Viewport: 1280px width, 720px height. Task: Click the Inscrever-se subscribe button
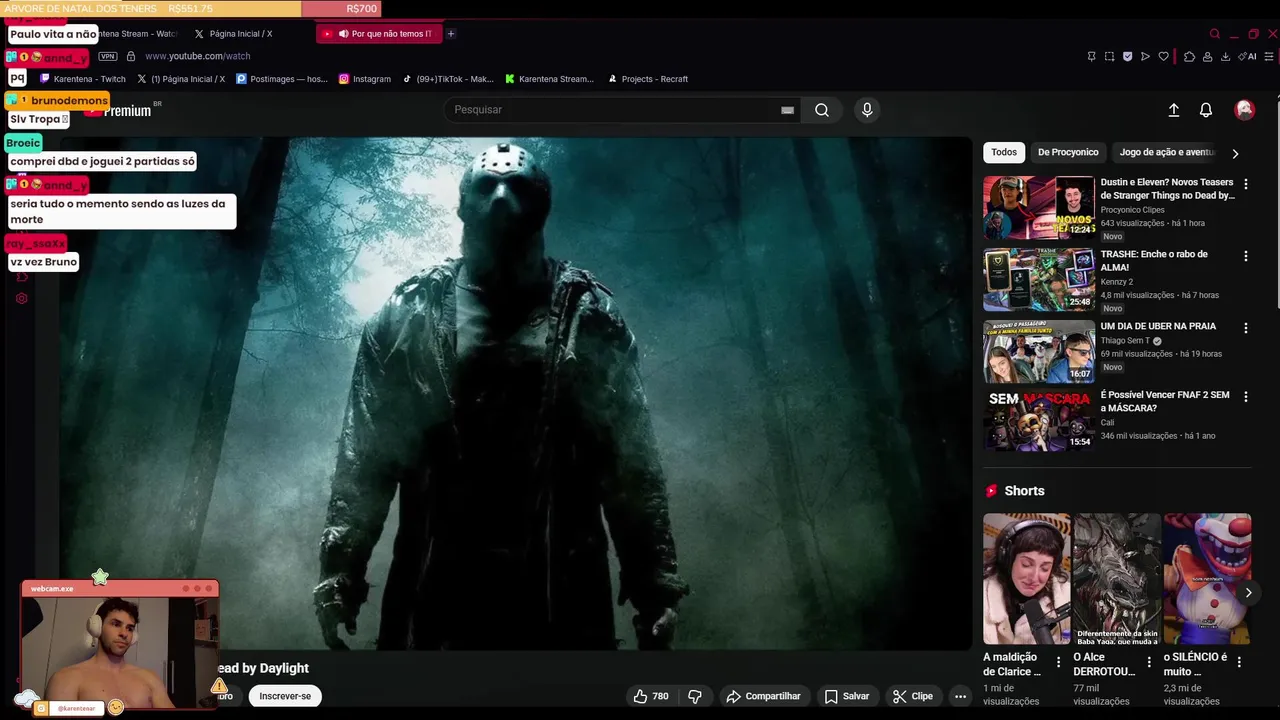pos(285,696)
